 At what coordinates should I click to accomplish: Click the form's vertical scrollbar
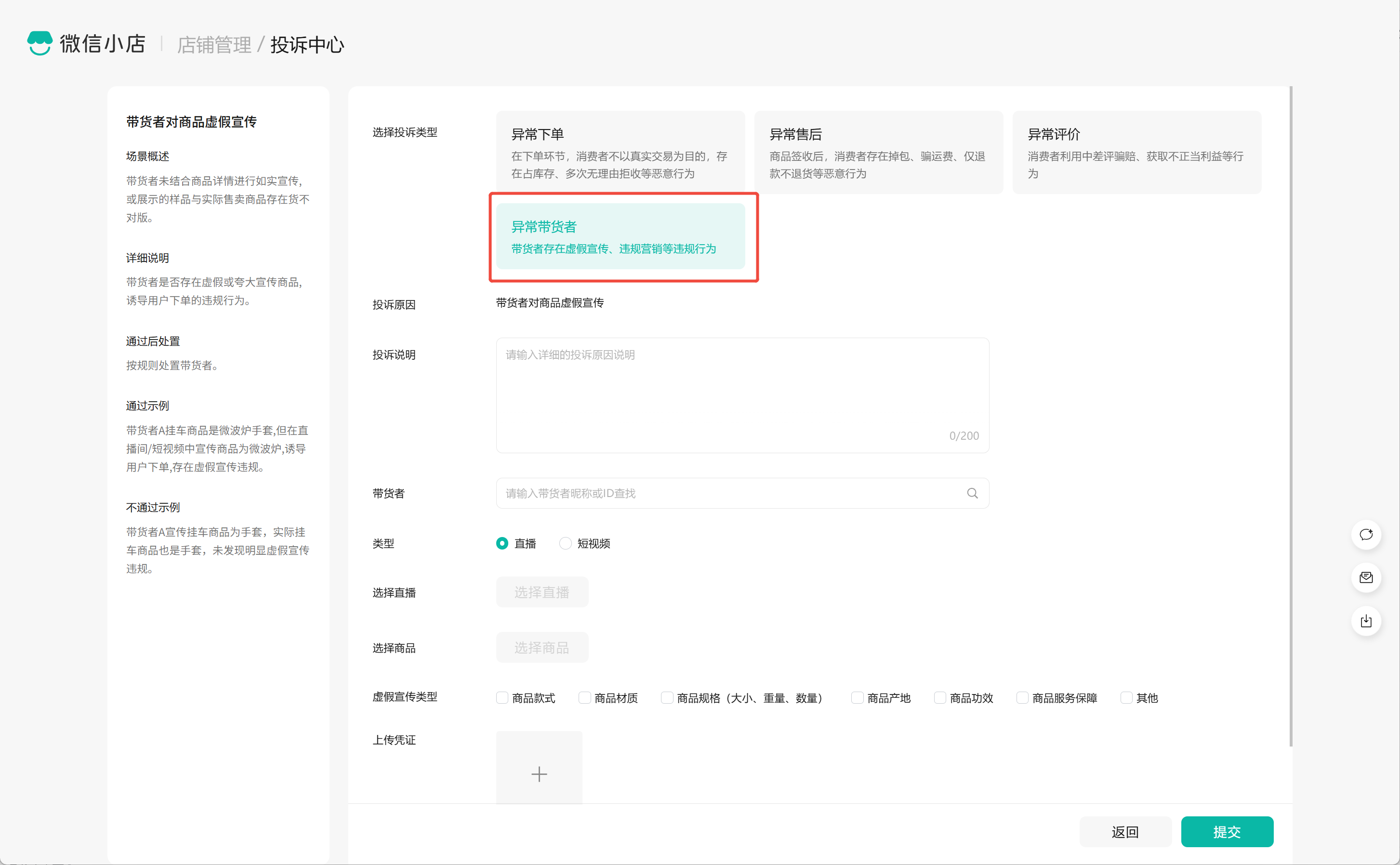coord(1291,416)
